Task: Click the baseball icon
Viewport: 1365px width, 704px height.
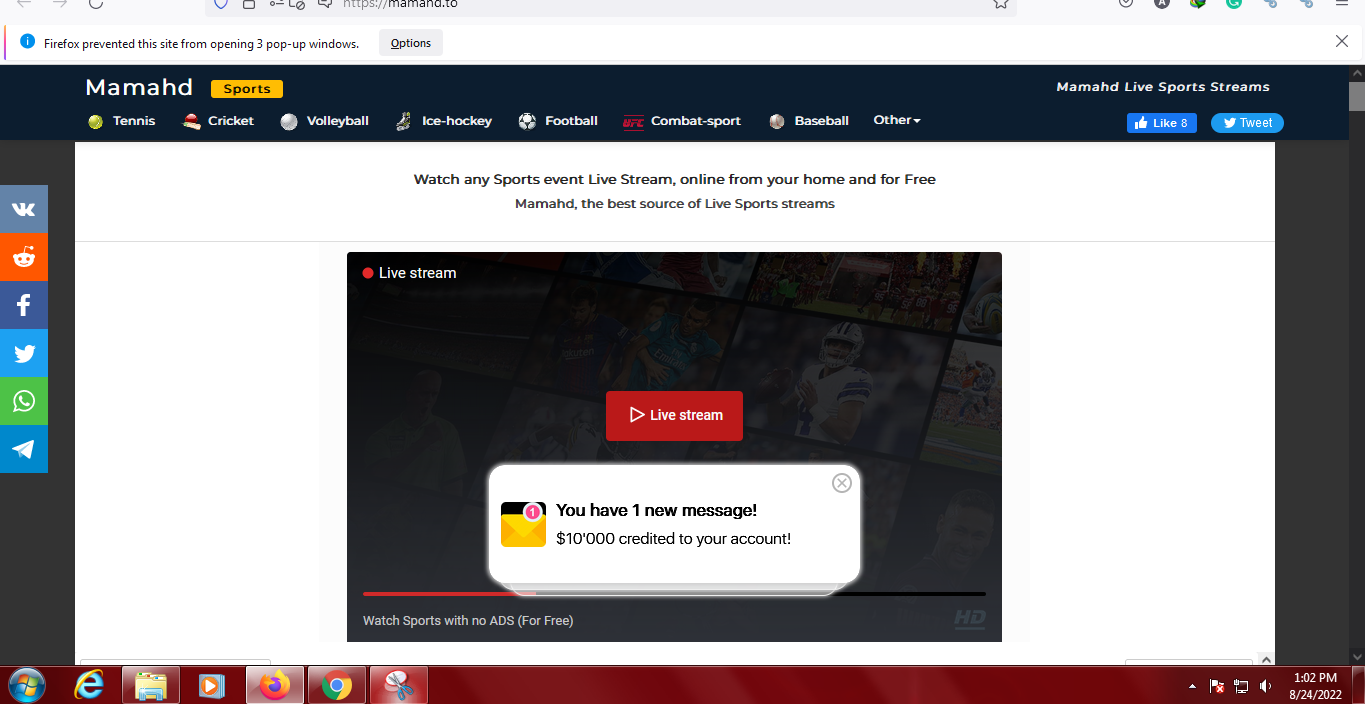Action: tap(777, 122)
